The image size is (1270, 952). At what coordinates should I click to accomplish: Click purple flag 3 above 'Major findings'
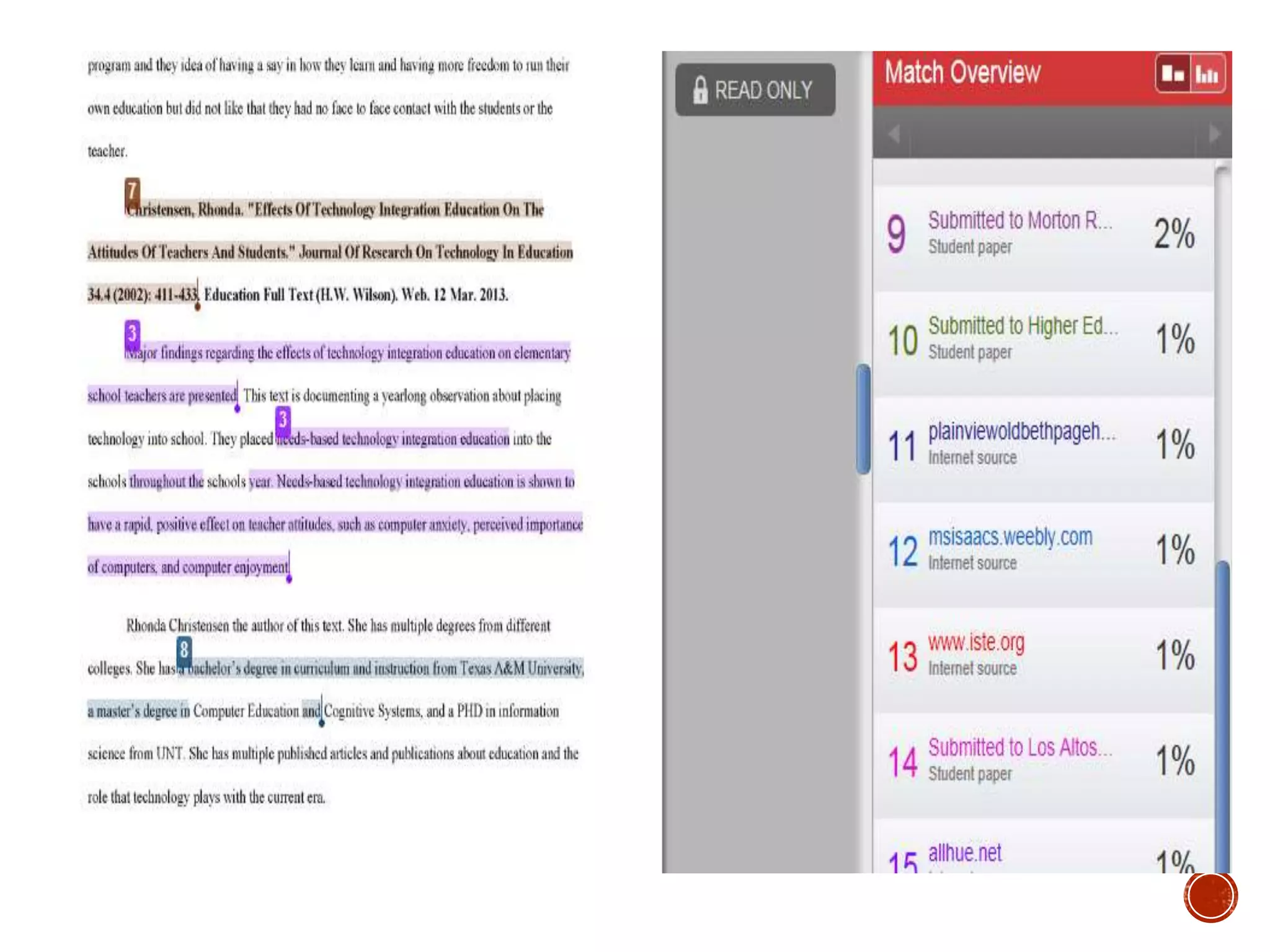click(132, 333)
